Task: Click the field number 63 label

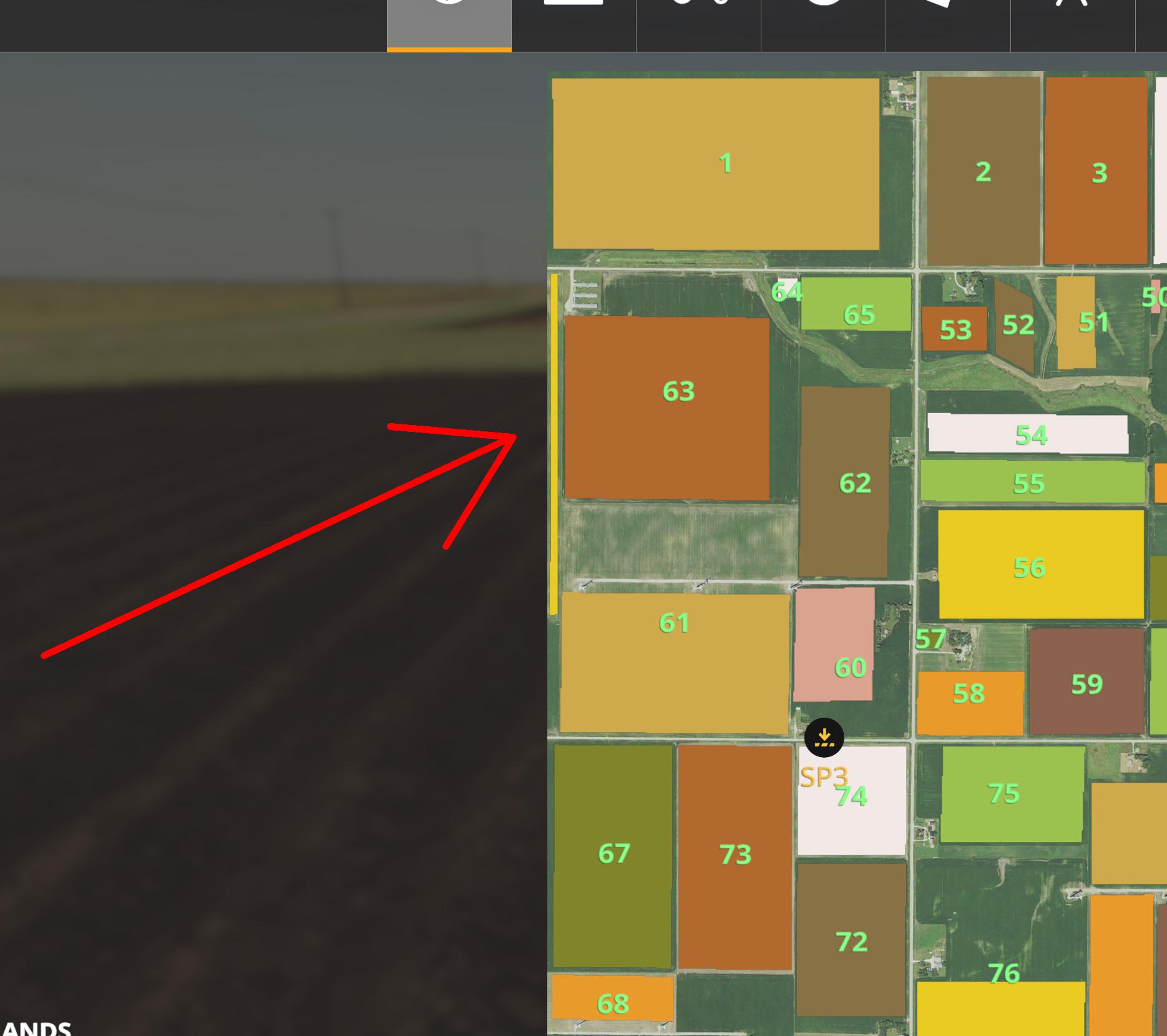Action: point(678,391)
